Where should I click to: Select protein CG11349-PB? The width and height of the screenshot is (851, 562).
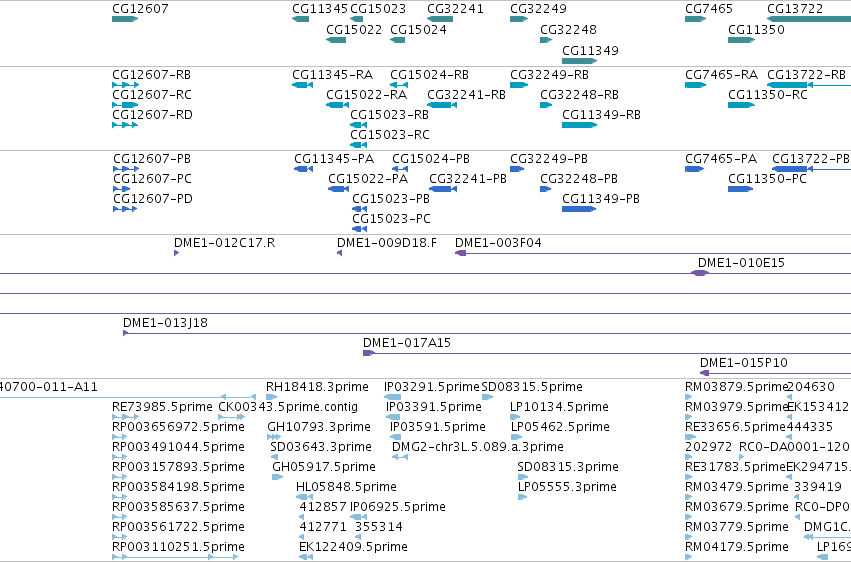pos(579,209)
